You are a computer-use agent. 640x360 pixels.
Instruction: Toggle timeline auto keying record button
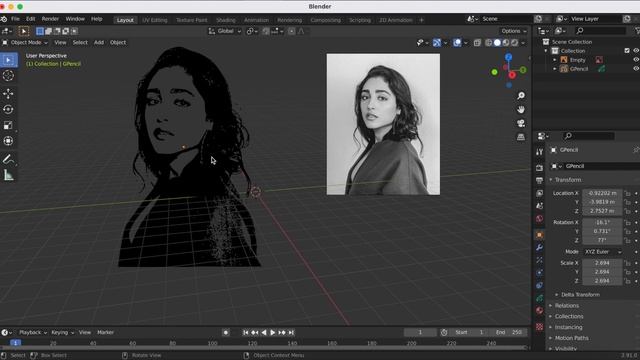pos(226,333)
